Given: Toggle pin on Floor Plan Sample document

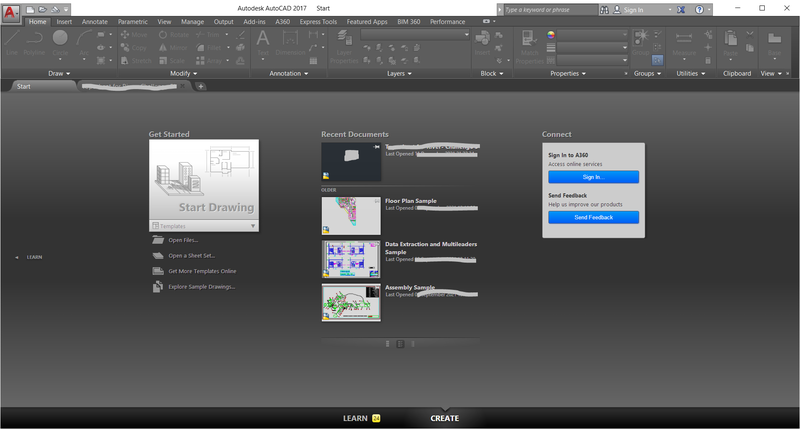Looking at the screenshot, I should pyautogui.click(x=377, y=201).
